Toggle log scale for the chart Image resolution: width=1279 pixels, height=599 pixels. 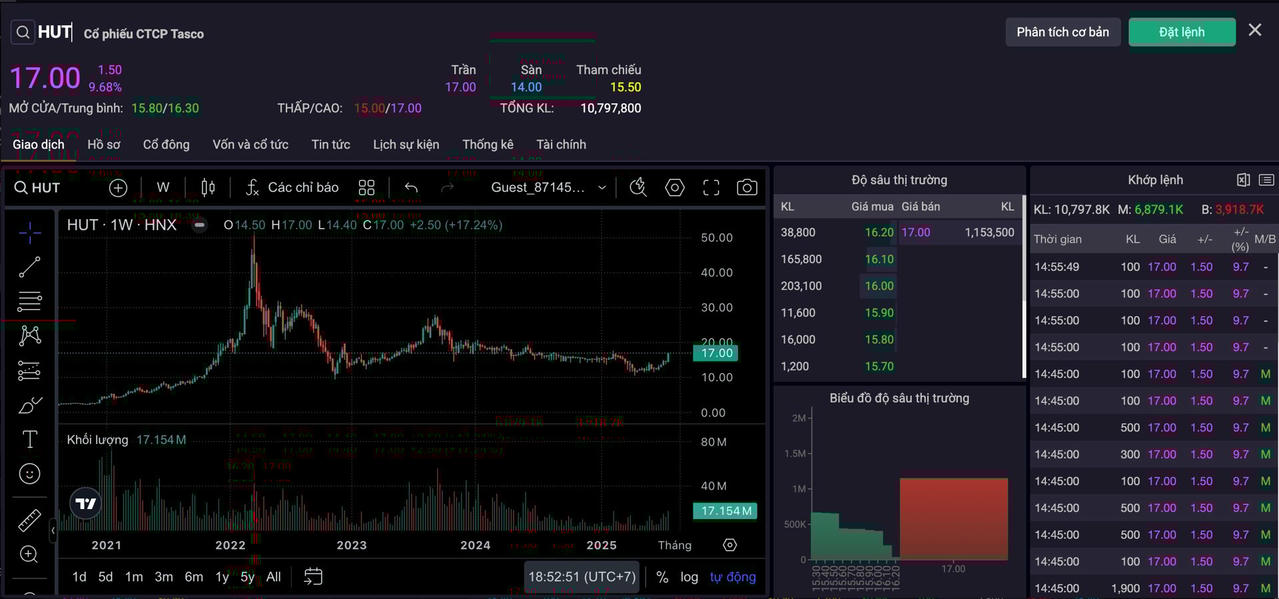[x=689, y=577]
